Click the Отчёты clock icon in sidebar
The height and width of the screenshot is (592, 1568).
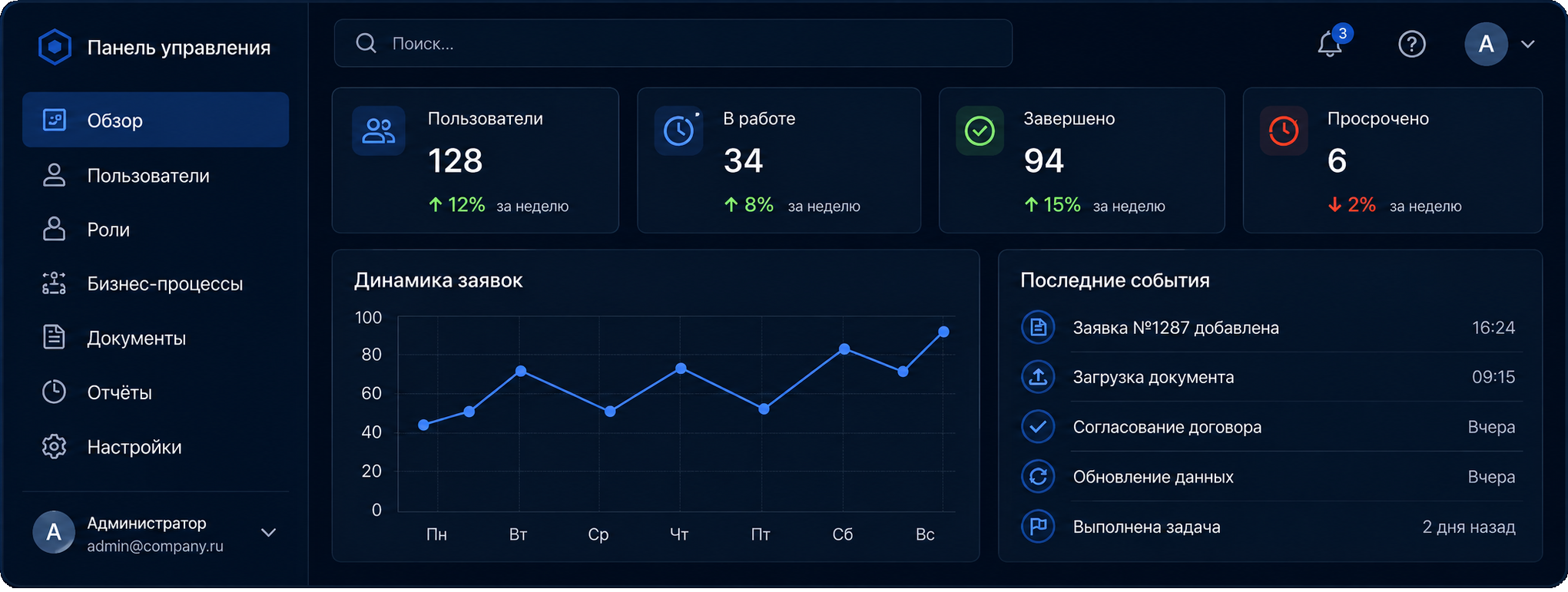point(54,392)
